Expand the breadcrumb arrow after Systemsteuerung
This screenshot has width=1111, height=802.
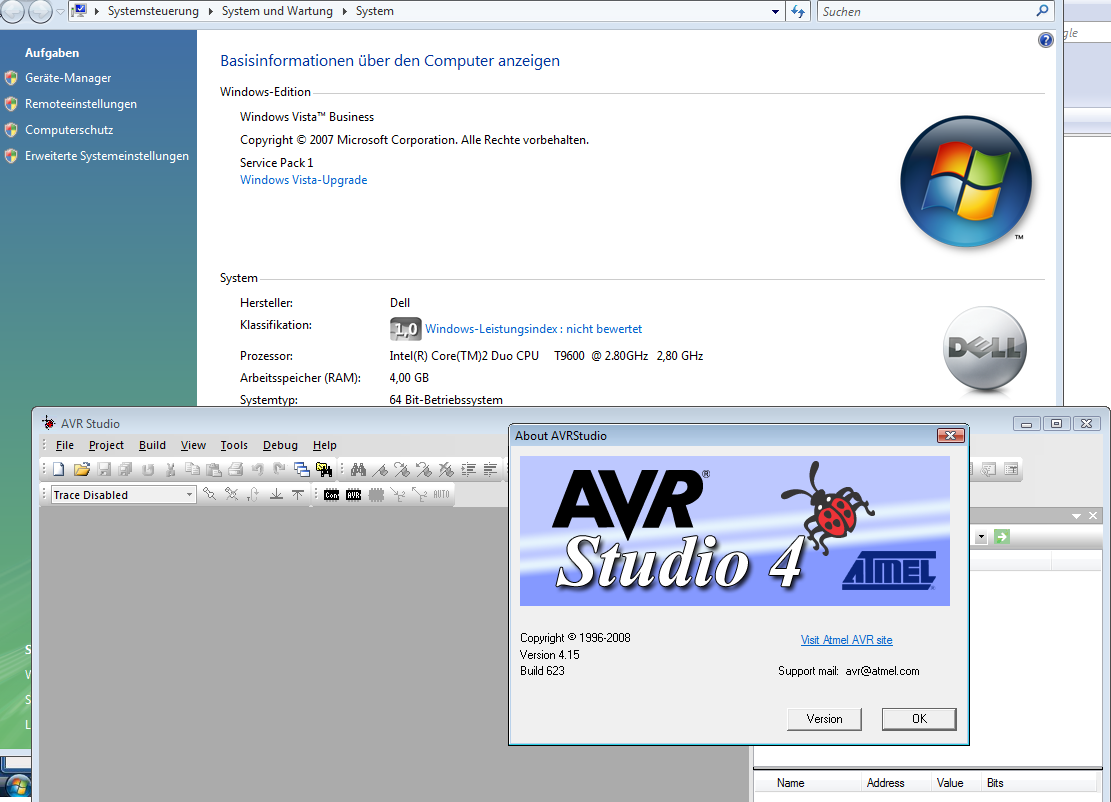[x=210, y=11]
